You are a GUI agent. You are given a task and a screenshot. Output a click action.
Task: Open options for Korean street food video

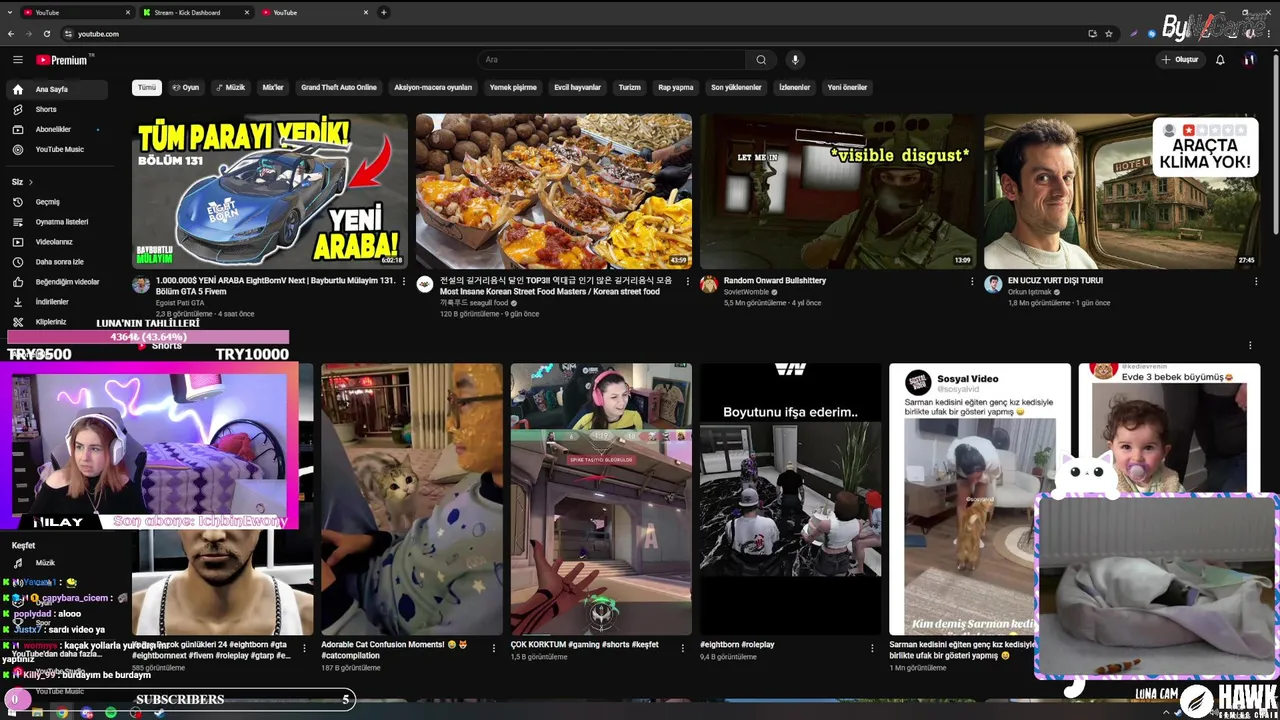688,282
